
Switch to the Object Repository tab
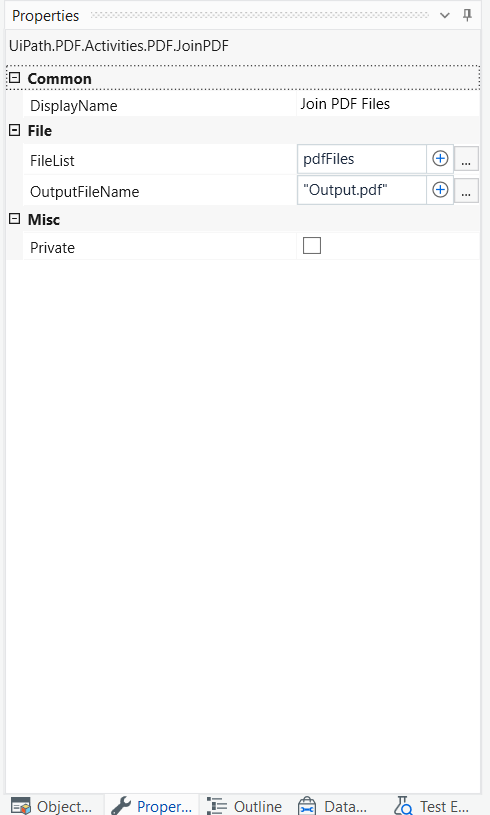coord(52,805)
